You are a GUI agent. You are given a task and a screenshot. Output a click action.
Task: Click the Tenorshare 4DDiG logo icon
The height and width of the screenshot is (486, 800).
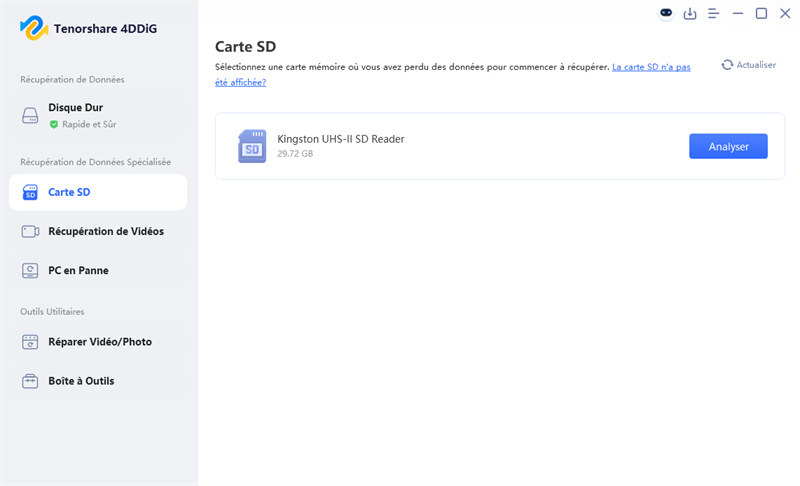(x=34, y=28)
